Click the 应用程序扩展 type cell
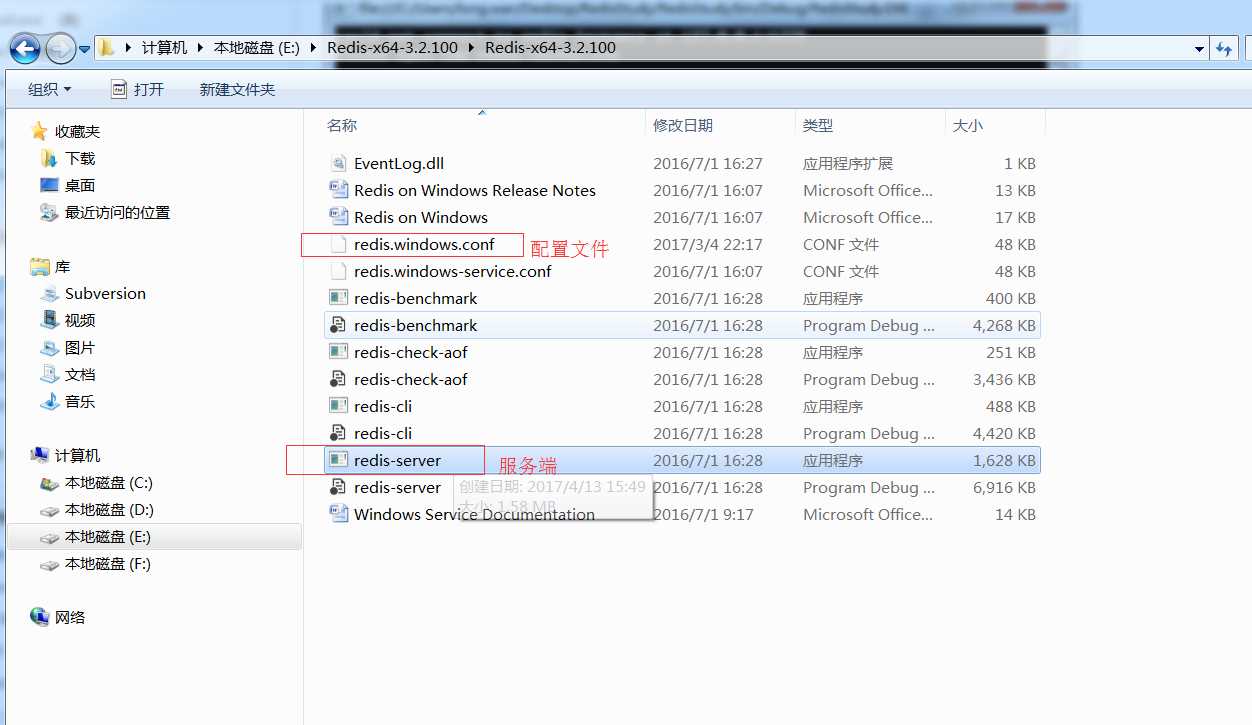 848,163
